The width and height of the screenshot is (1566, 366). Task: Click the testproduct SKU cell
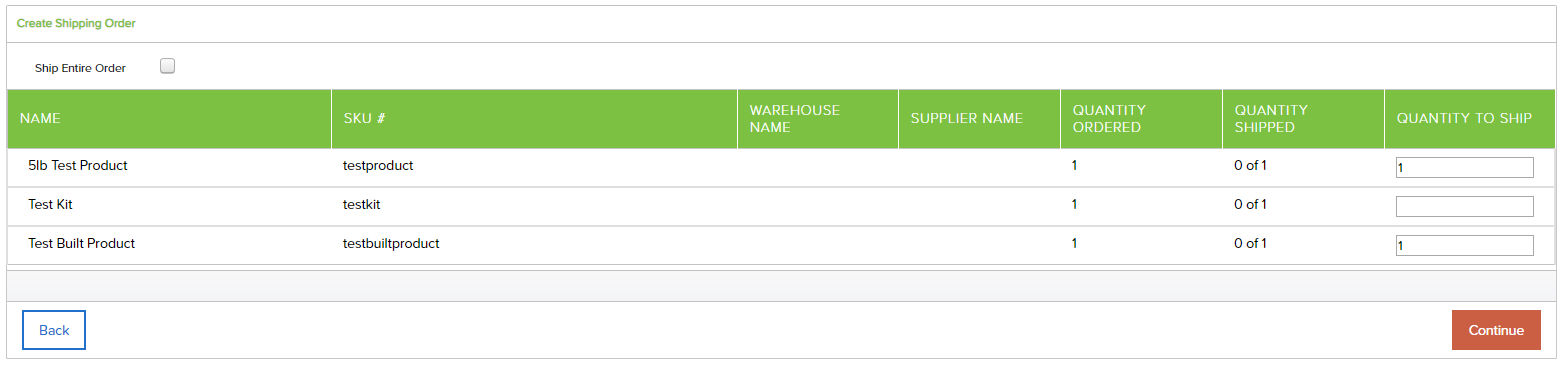378,166
